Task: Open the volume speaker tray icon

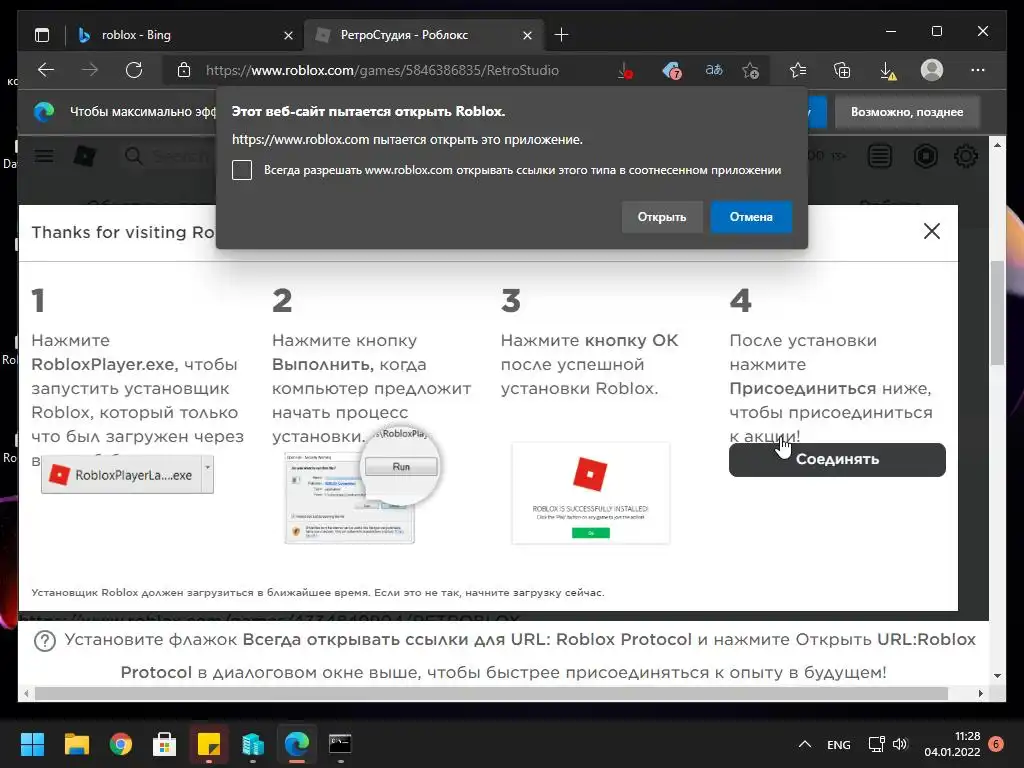Action: click(x=900, y=744)
